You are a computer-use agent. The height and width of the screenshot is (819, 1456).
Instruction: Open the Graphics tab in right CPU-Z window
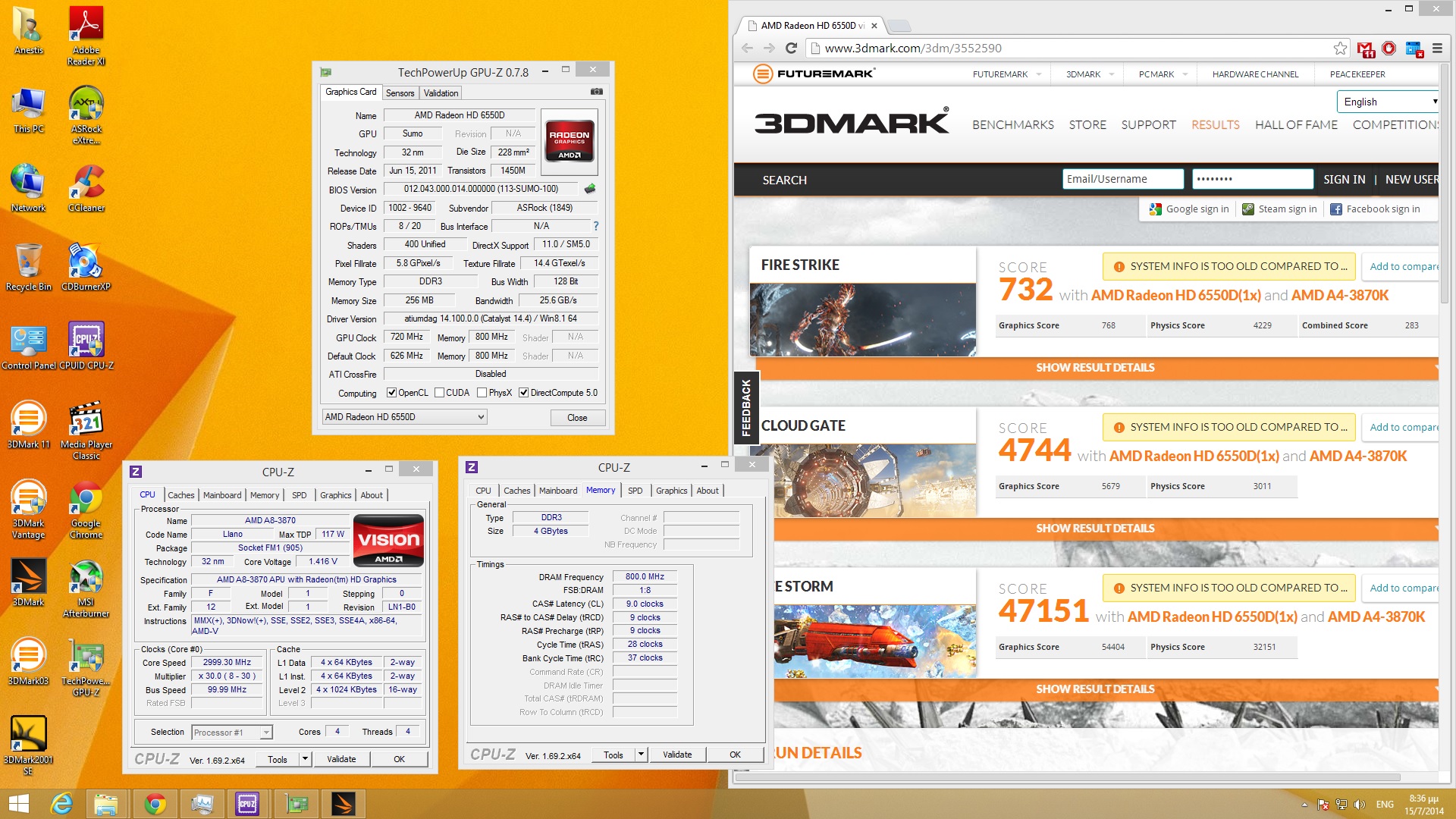point(672,491)
